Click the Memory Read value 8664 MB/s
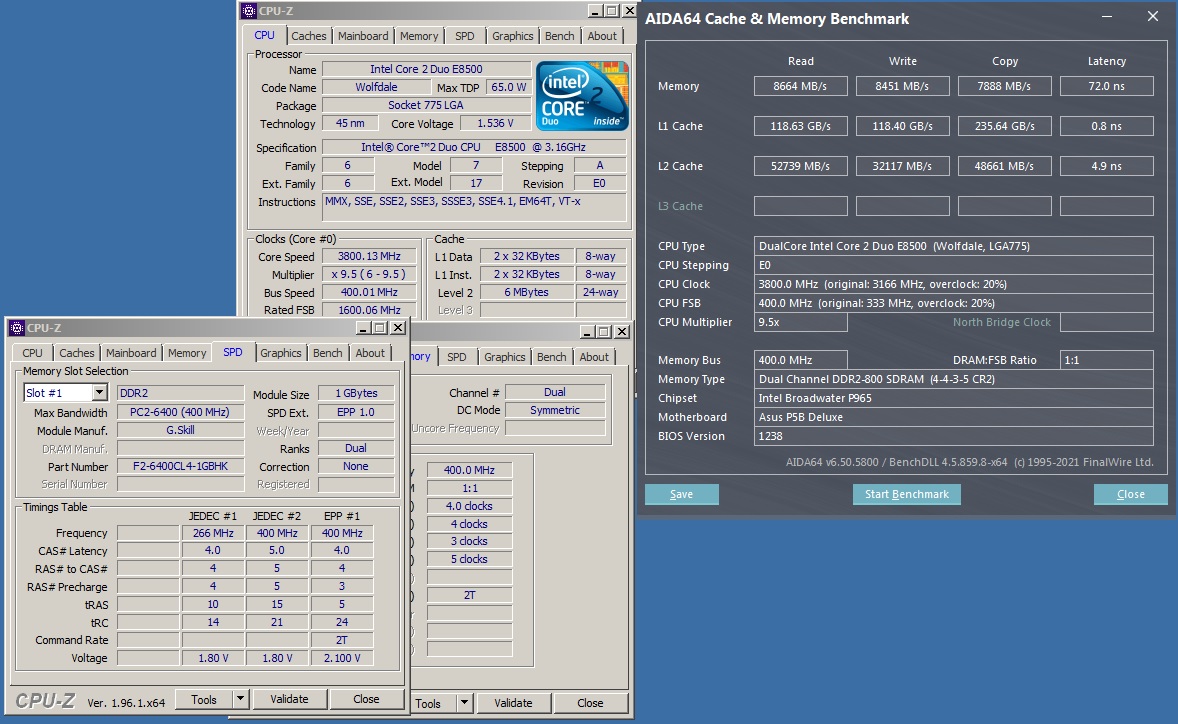Viewport: 1178px width, 724px height. pos(800,86)
